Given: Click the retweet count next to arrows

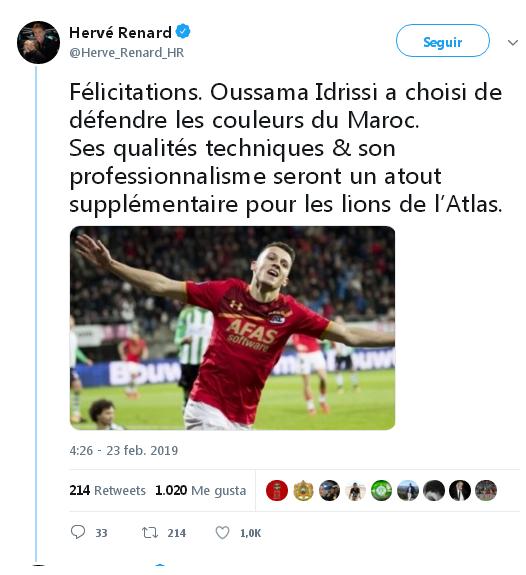Looking at the screenshot, I should pos(176,533).
